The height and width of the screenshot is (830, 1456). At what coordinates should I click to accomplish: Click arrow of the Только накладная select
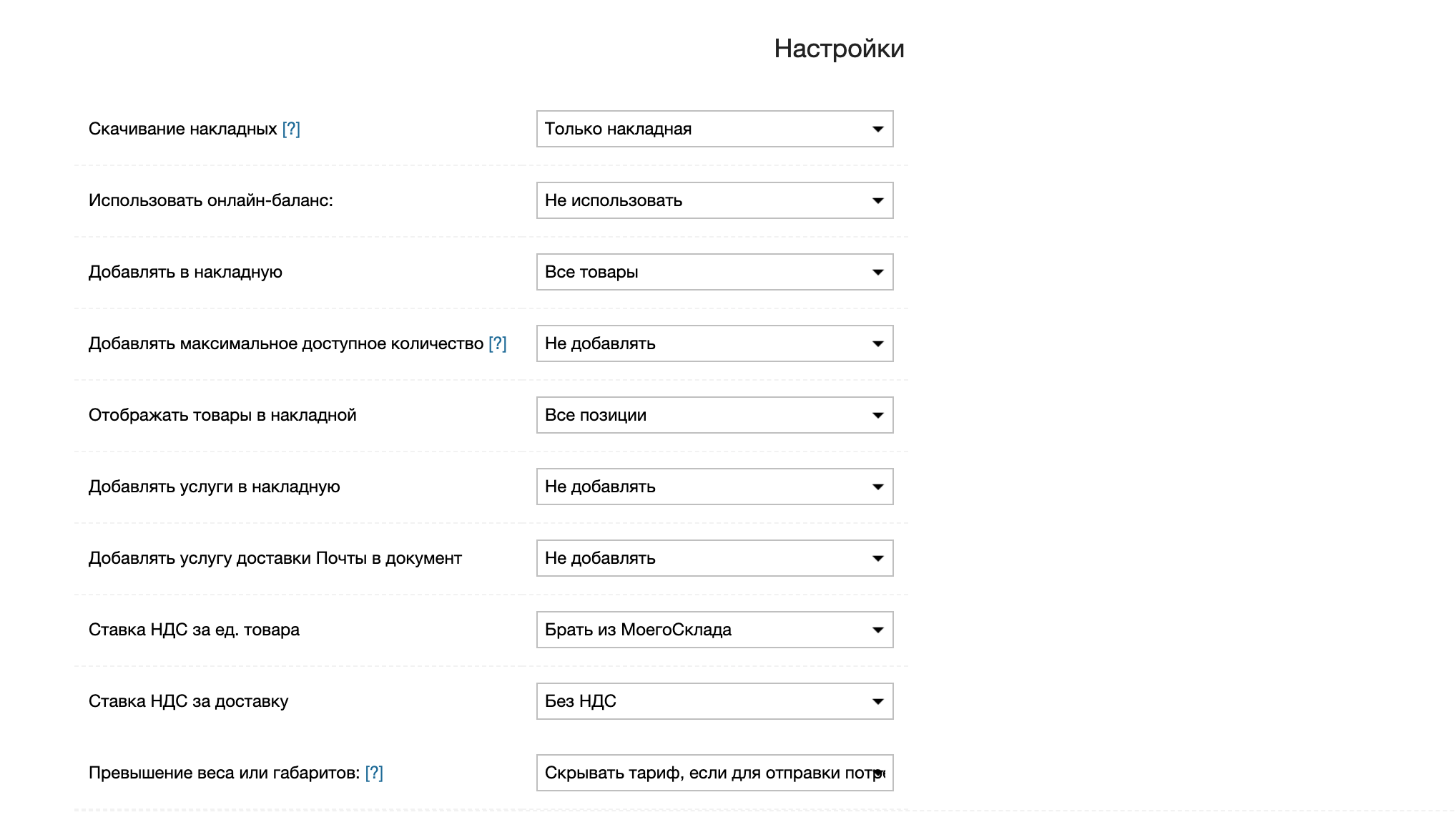coord(877,130)
